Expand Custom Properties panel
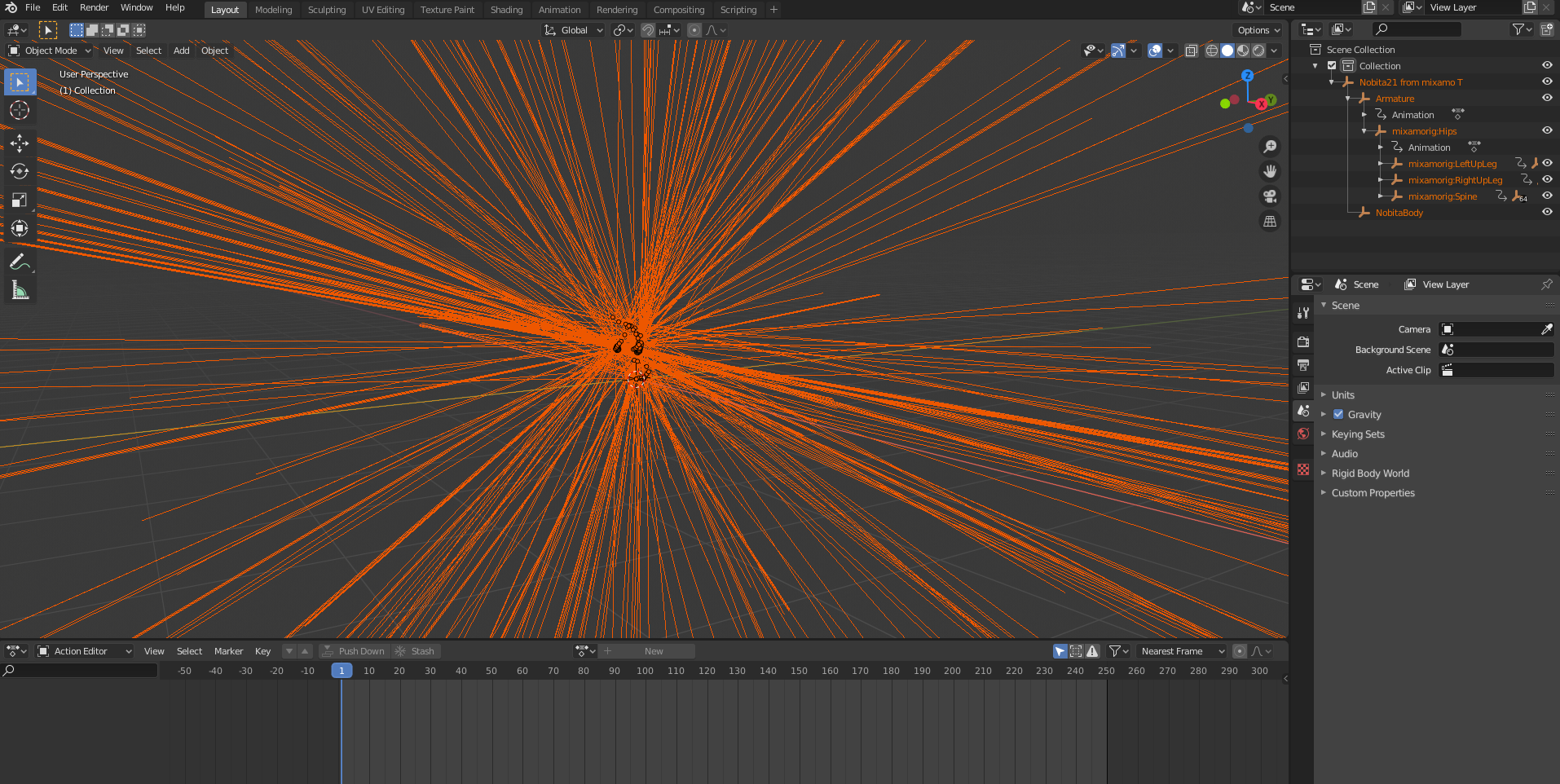The height and width of the screenshot is (784, 1560). pos(1373,493)
